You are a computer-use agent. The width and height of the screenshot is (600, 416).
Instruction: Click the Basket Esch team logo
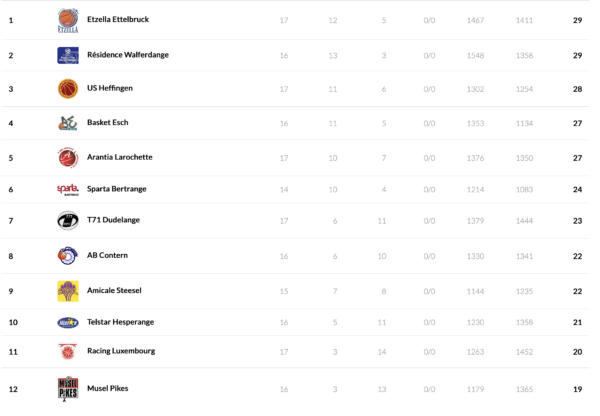[x=68, y=123]
